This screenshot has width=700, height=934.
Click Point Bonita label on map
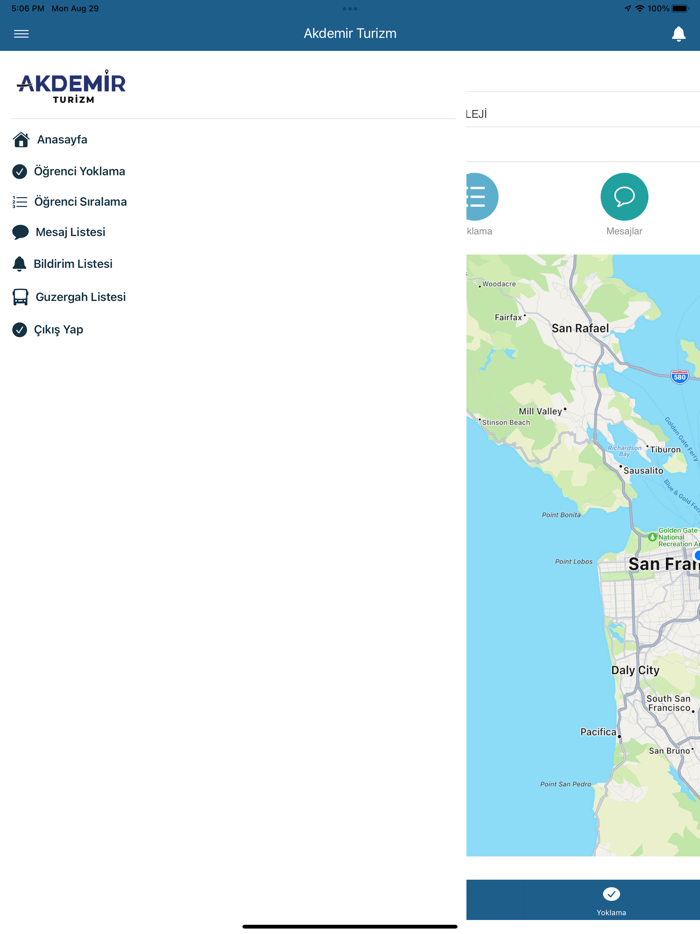(x=561, y=515)
